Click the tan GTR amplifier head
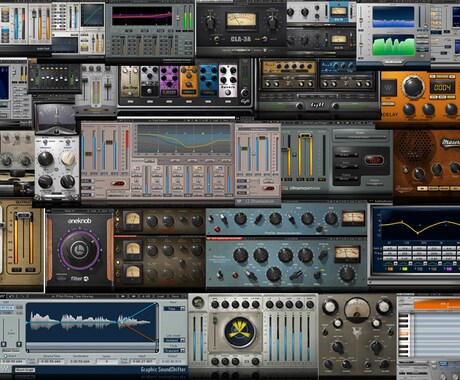This screenshot has height=380, width=460. click(289, 76)
